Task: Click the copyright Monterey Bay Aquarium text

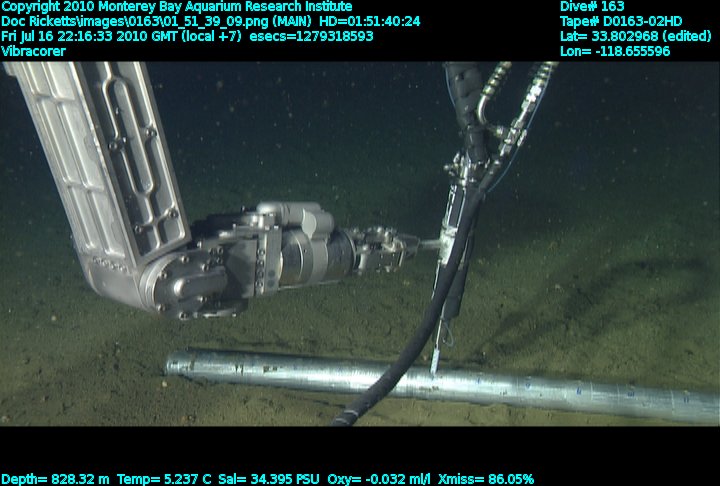Action: point(177,7)
